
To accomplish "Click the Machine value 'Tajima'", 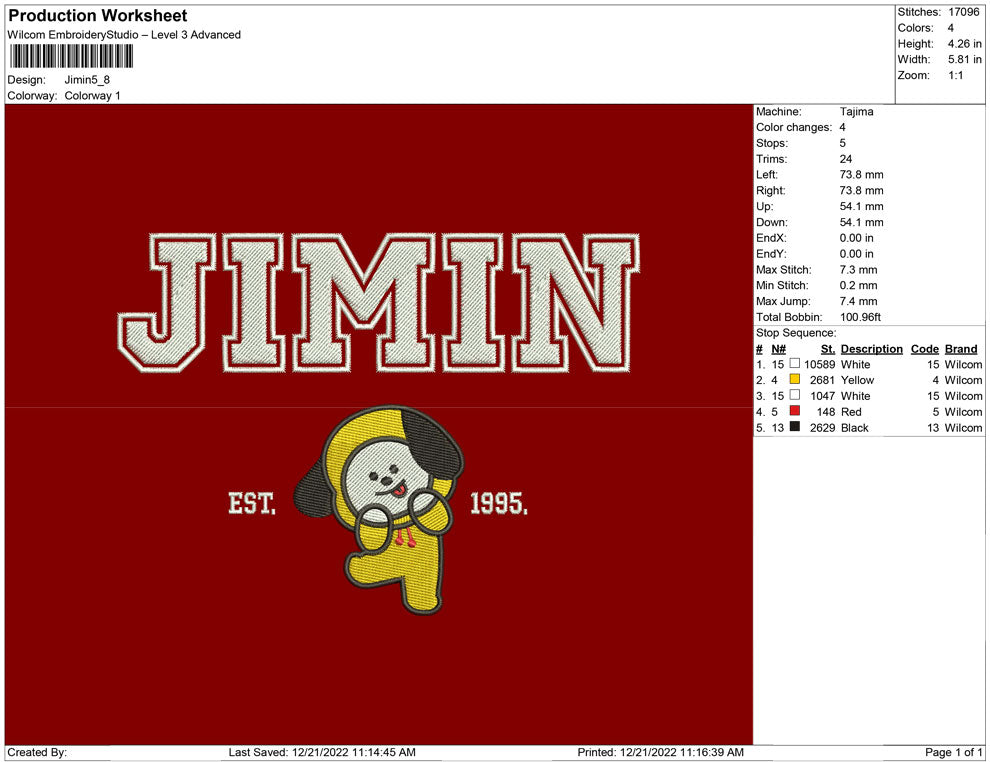I will pyautogui.click(x=857, y=112).
